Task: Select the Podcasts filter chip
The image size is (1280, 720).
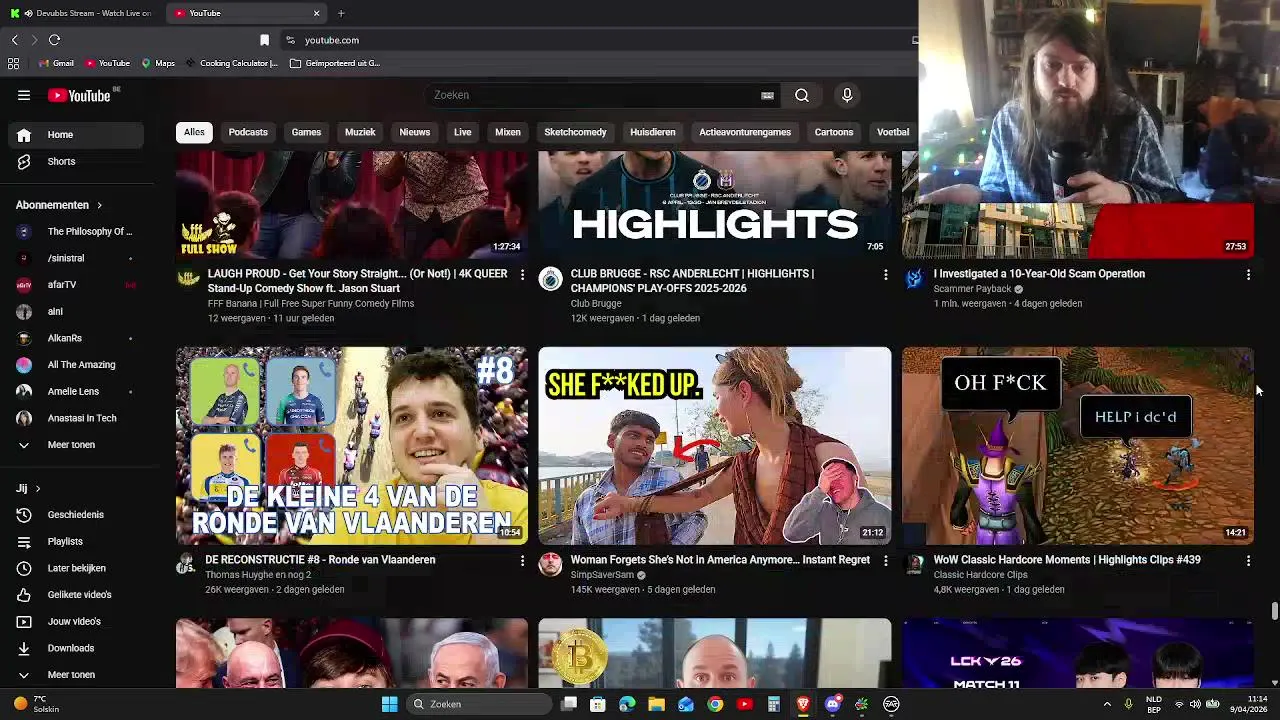Action: 248,132
